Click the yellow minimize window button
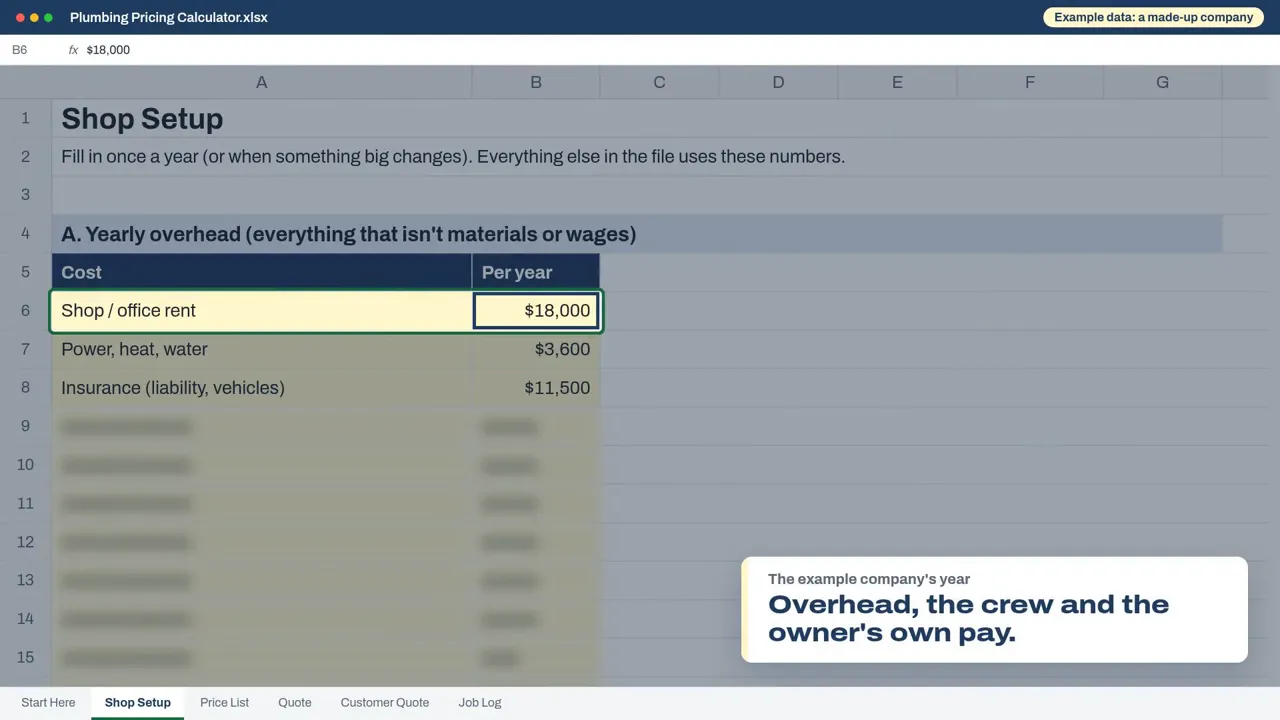Image resolution: width=1280 pixels, height=720 pixels. pos(34,18)
